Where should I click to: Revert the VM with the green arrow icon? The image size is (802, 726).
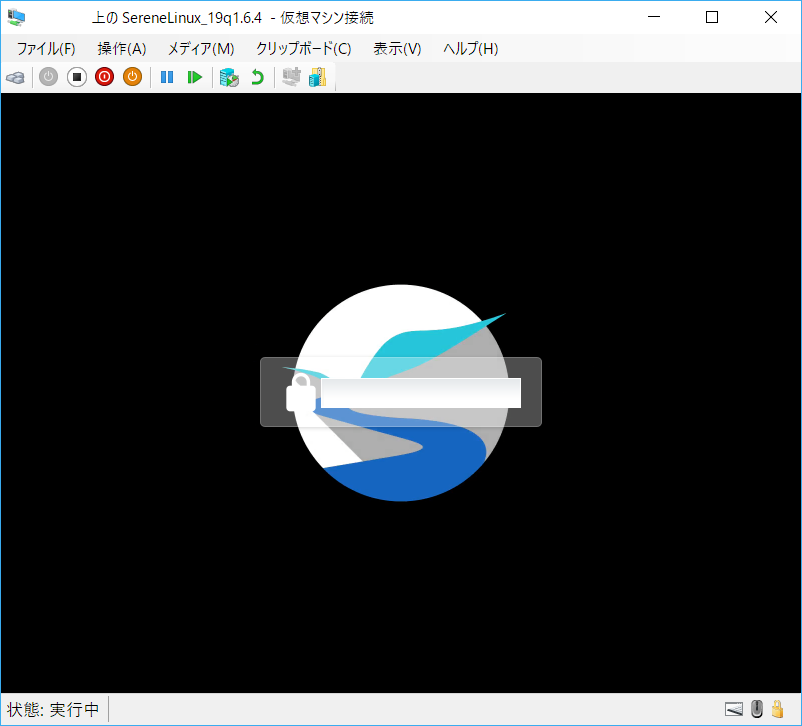tap(257, 77)
